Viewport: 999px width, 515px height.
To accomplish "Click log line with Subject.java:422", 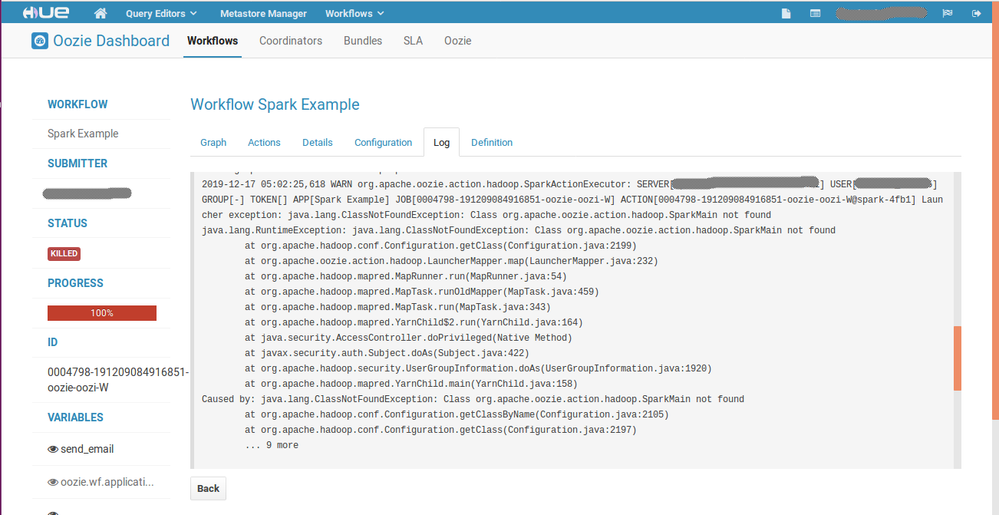I will coord(387,353).
